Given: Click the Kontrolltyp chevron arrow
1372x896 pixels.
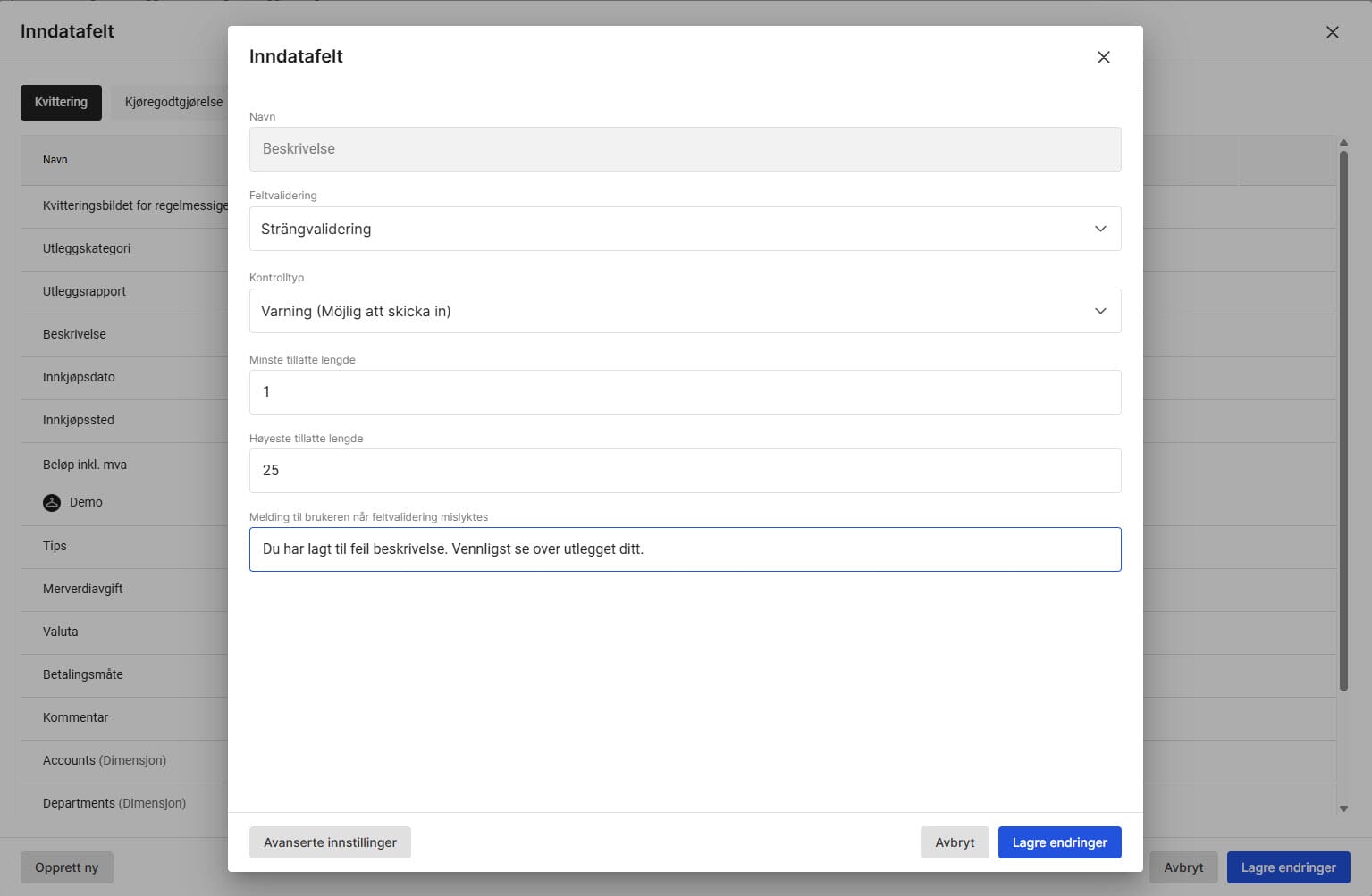Looking at the screenshot, I should 1100,311.
